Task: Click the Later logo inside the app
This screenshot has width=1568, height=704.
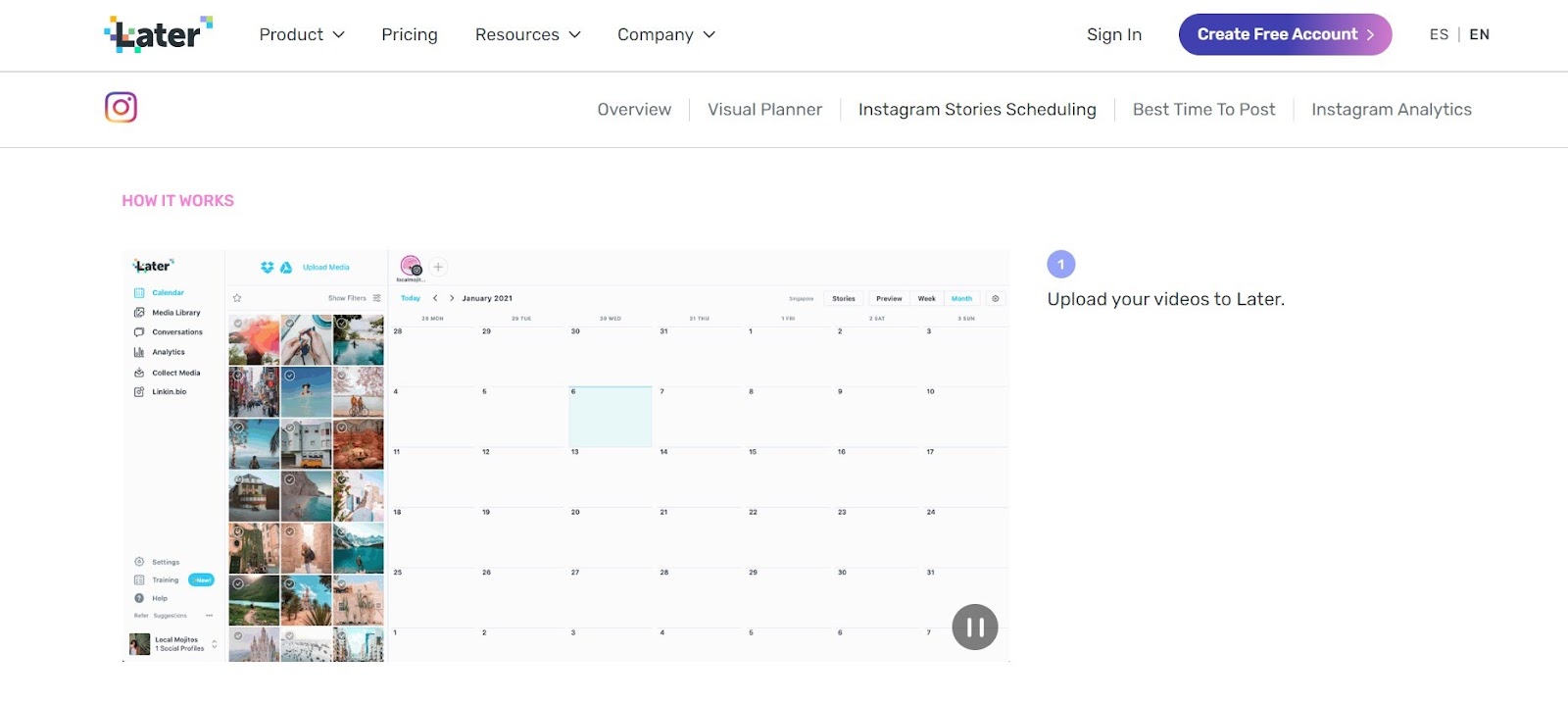Action: coord(153,266)
